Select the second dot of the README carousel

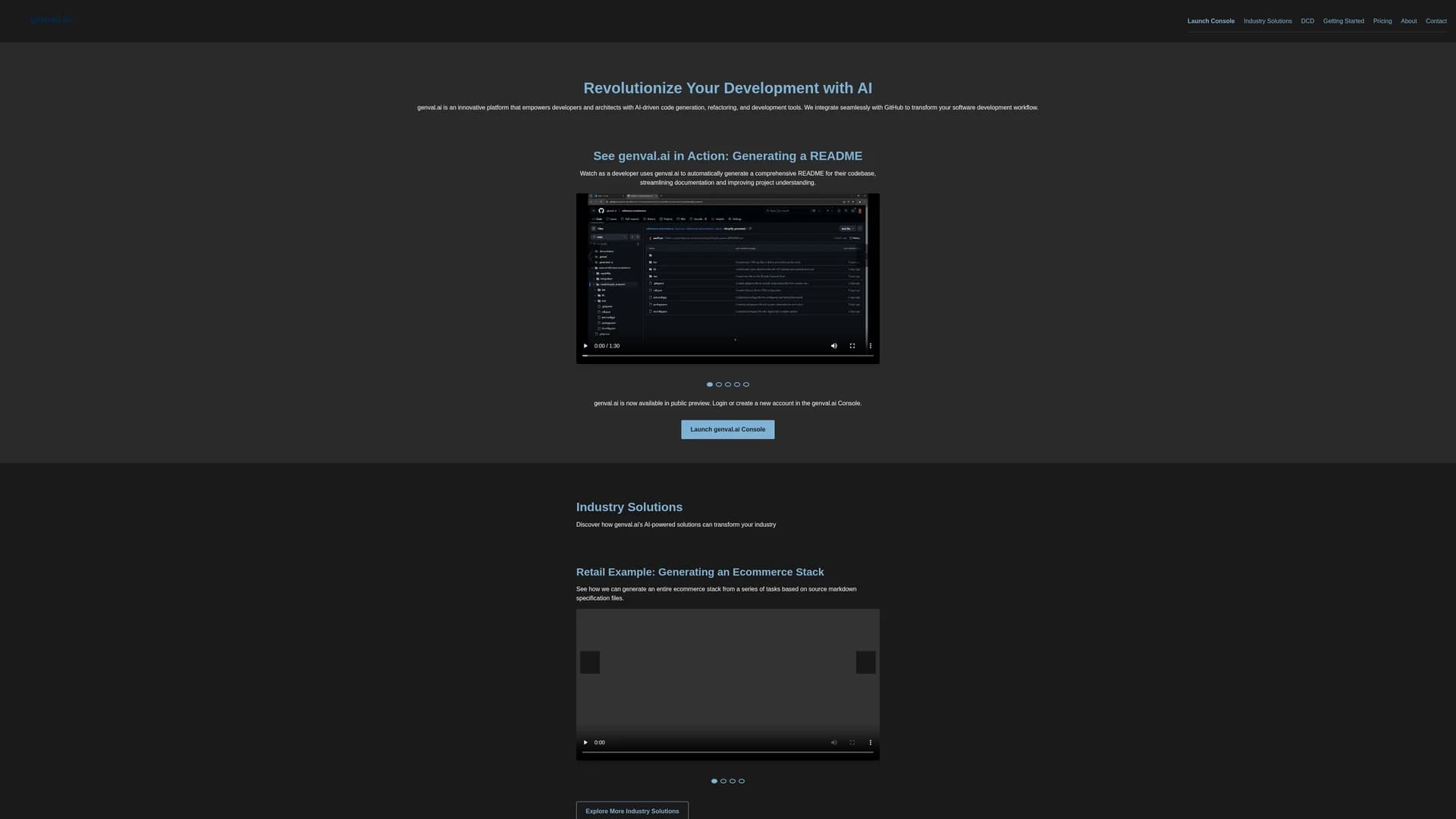tap(719, 384)
